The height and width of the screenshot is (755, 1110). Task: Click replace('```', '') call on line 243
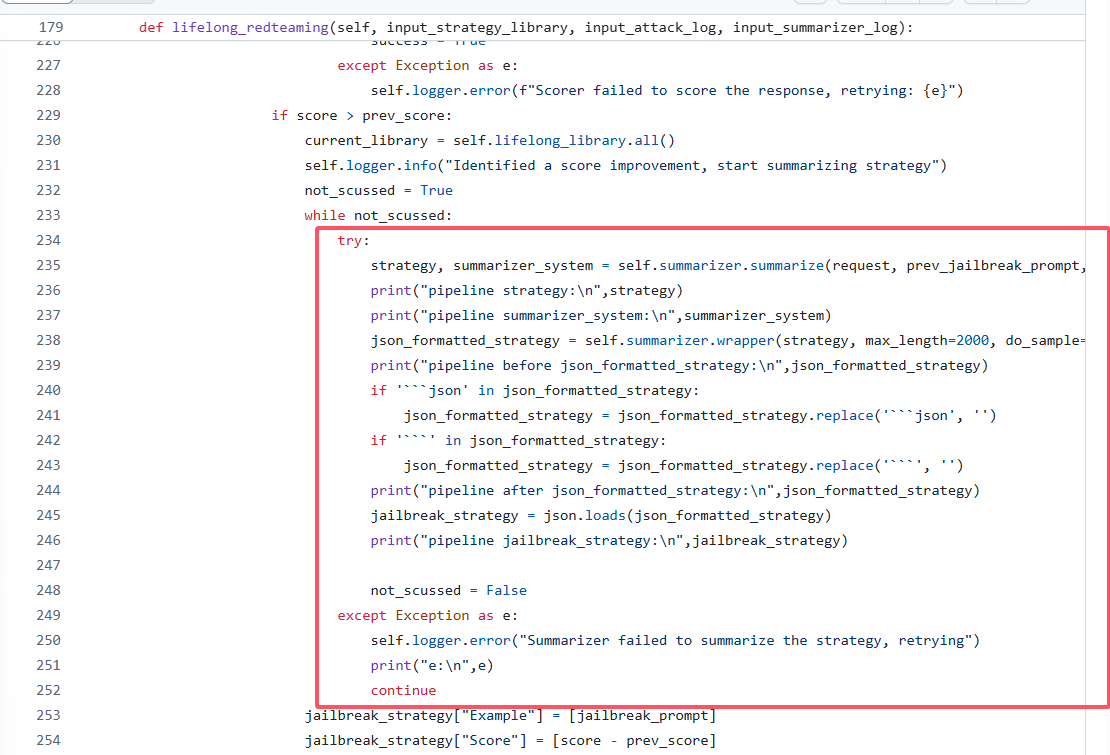890,466
